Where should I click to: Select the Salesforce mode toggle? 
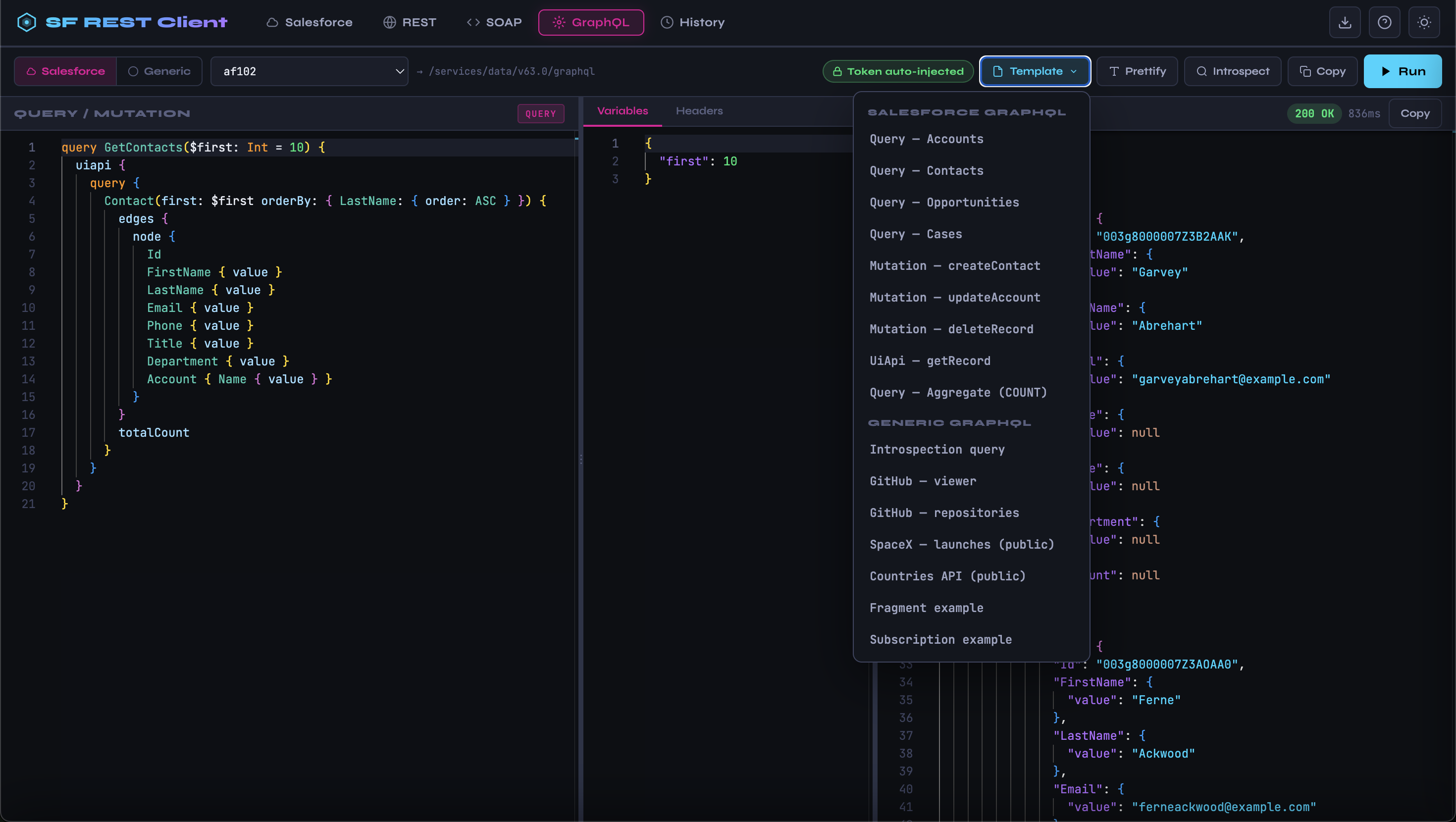tap(65, 71)
